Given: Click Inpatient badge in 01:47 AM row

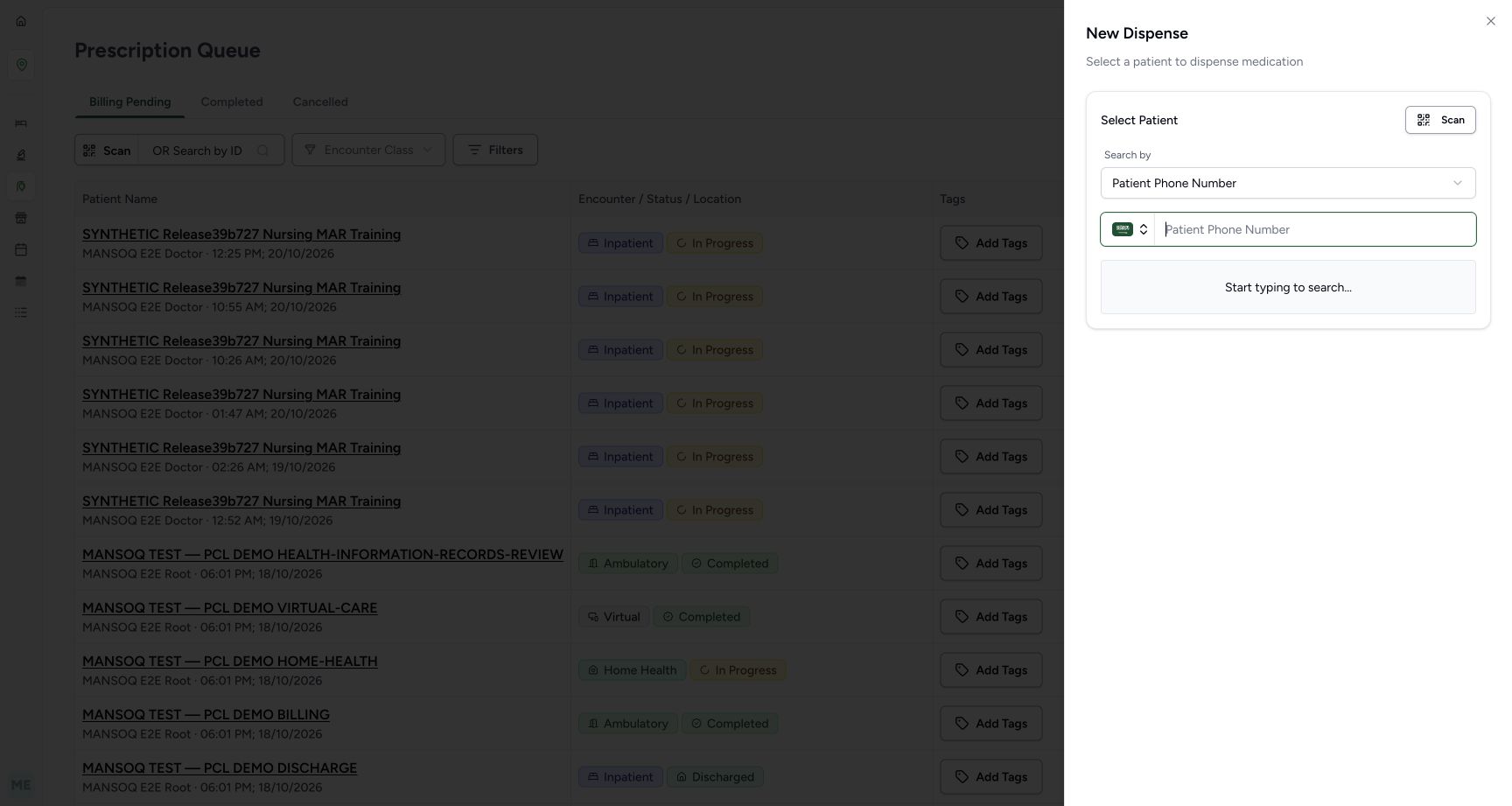Looking at the screenshot, I should [x=620, y=403].
